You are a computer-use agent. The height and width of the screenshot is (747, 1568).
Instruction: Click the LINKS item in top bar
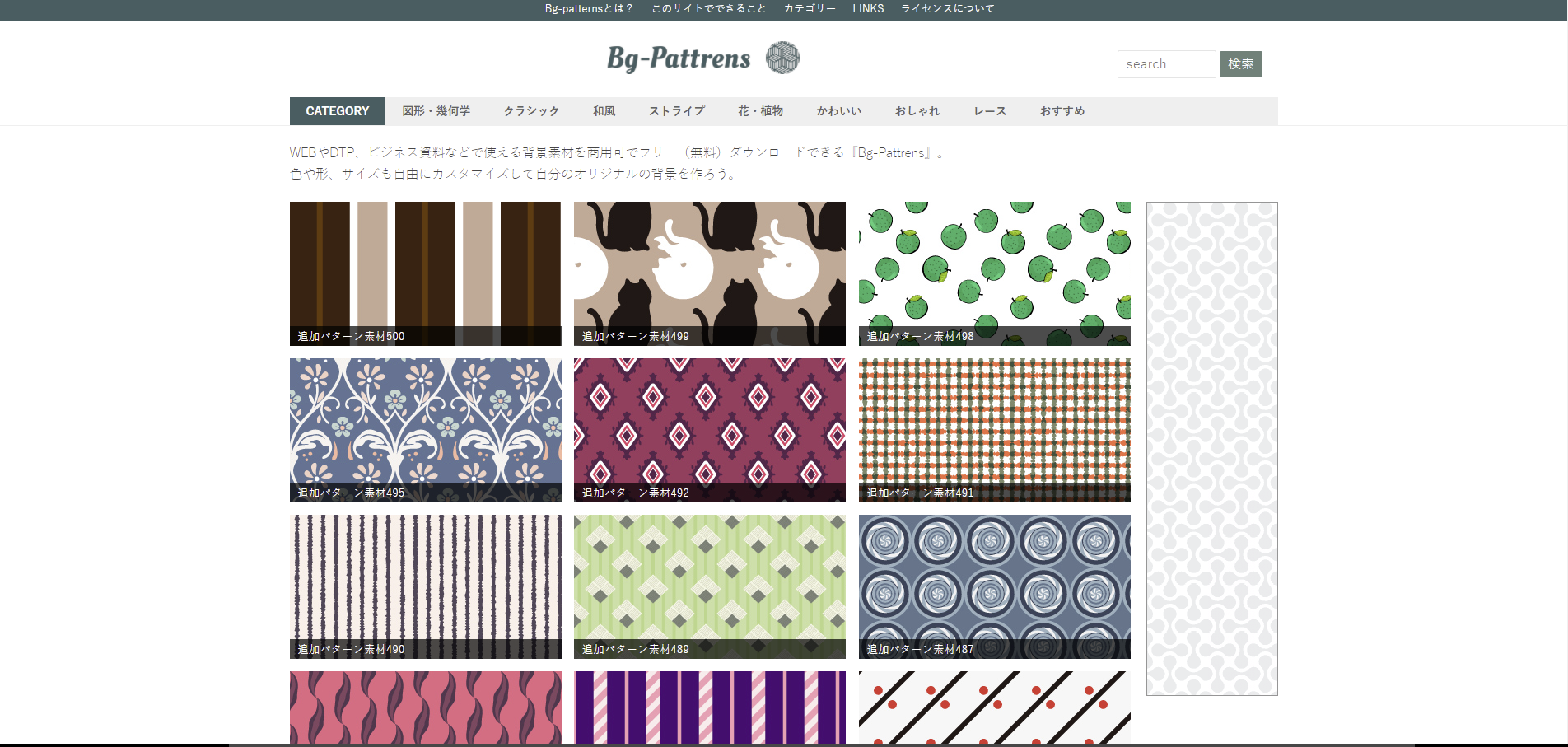[868, 9]
